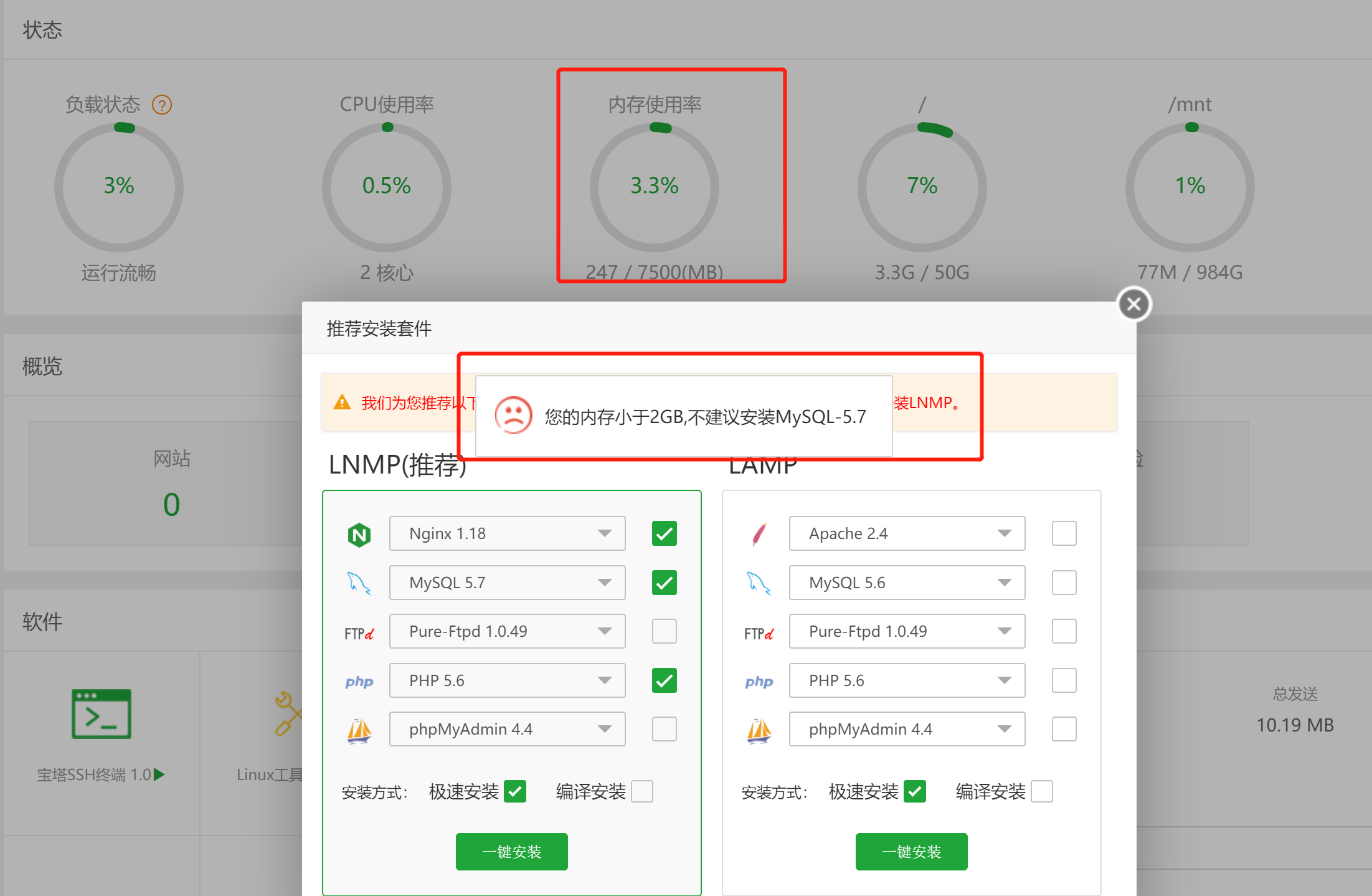Screen dimensions: 1372x896
Task: Click the 运行流畅 status text
Action: 118,272
